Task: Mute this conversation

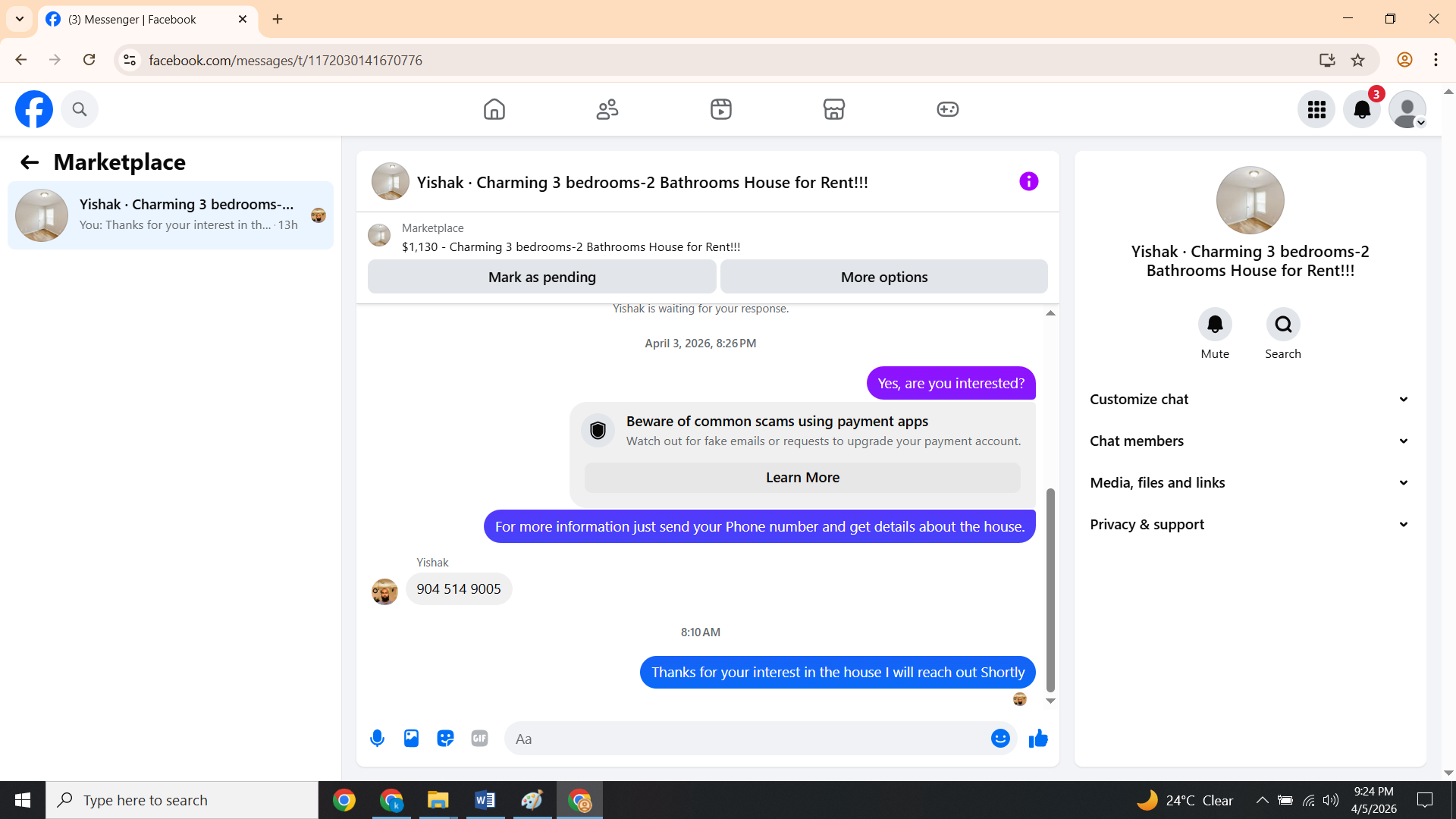Action: pos(1215,325)
